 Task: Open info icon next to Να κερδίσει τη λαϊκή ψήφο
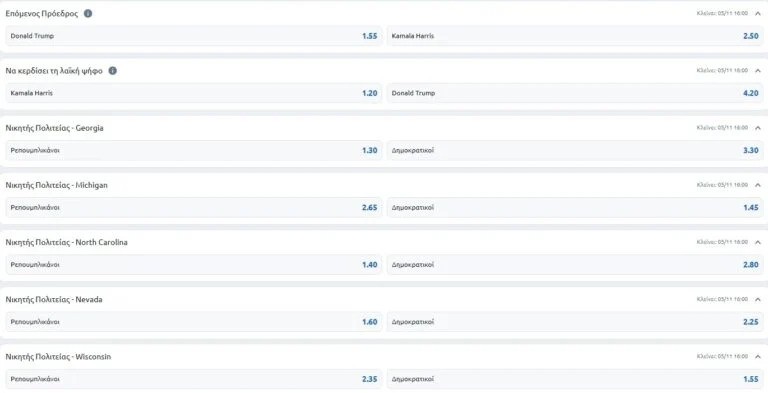tap(113, 71)
